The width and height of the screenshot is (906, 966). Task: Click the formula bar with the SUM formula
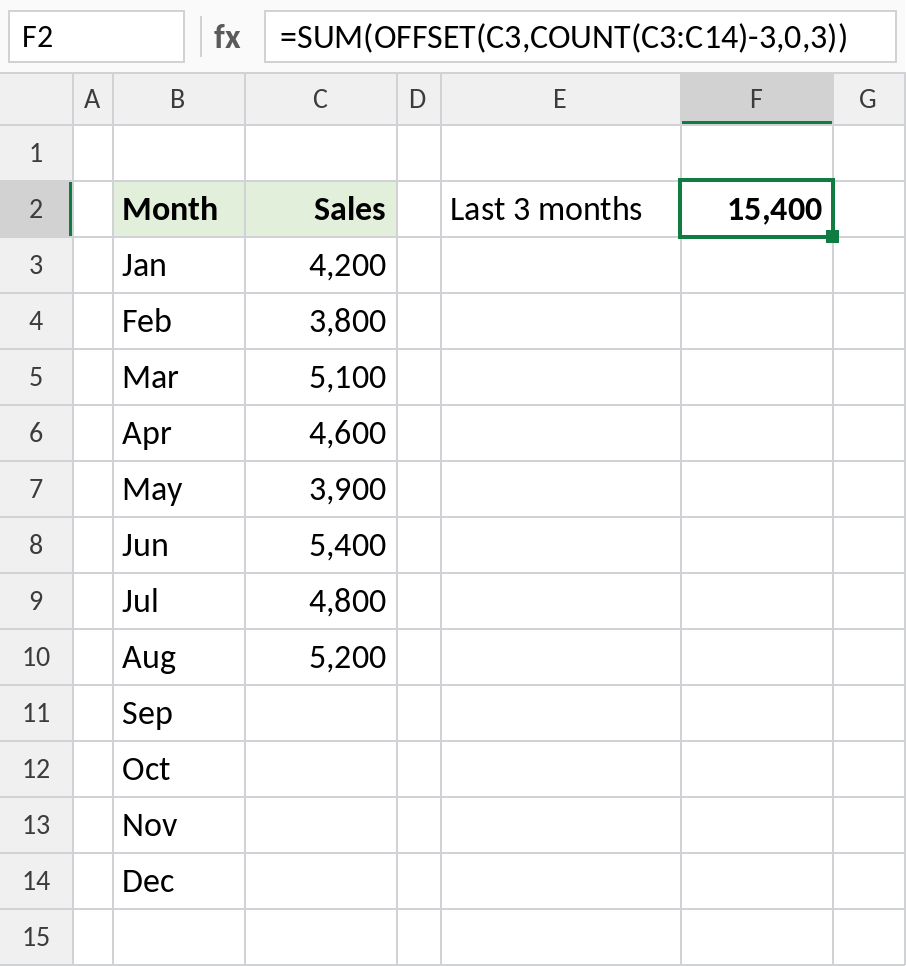pyautogui.click(x=580, y=37)
